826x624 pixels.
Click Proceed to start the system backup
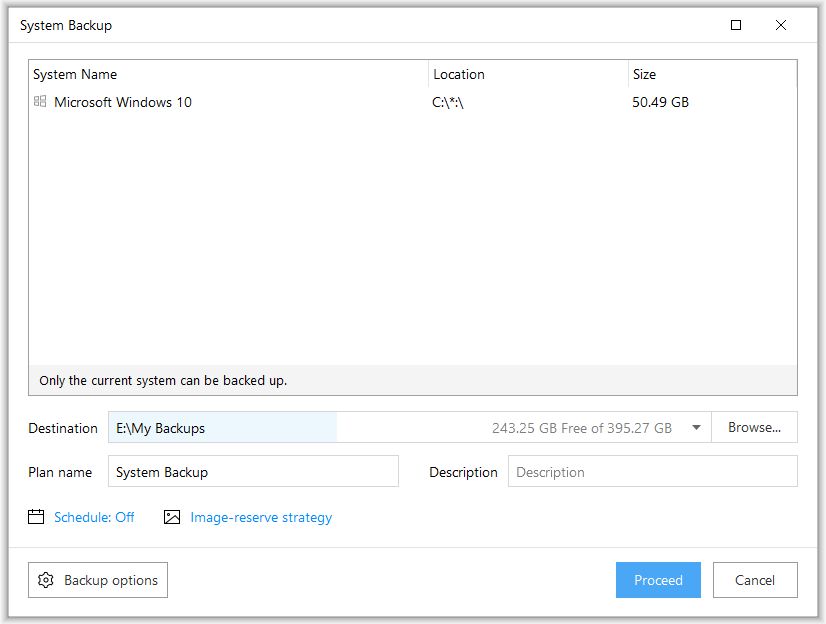click(x=657, y=580)
